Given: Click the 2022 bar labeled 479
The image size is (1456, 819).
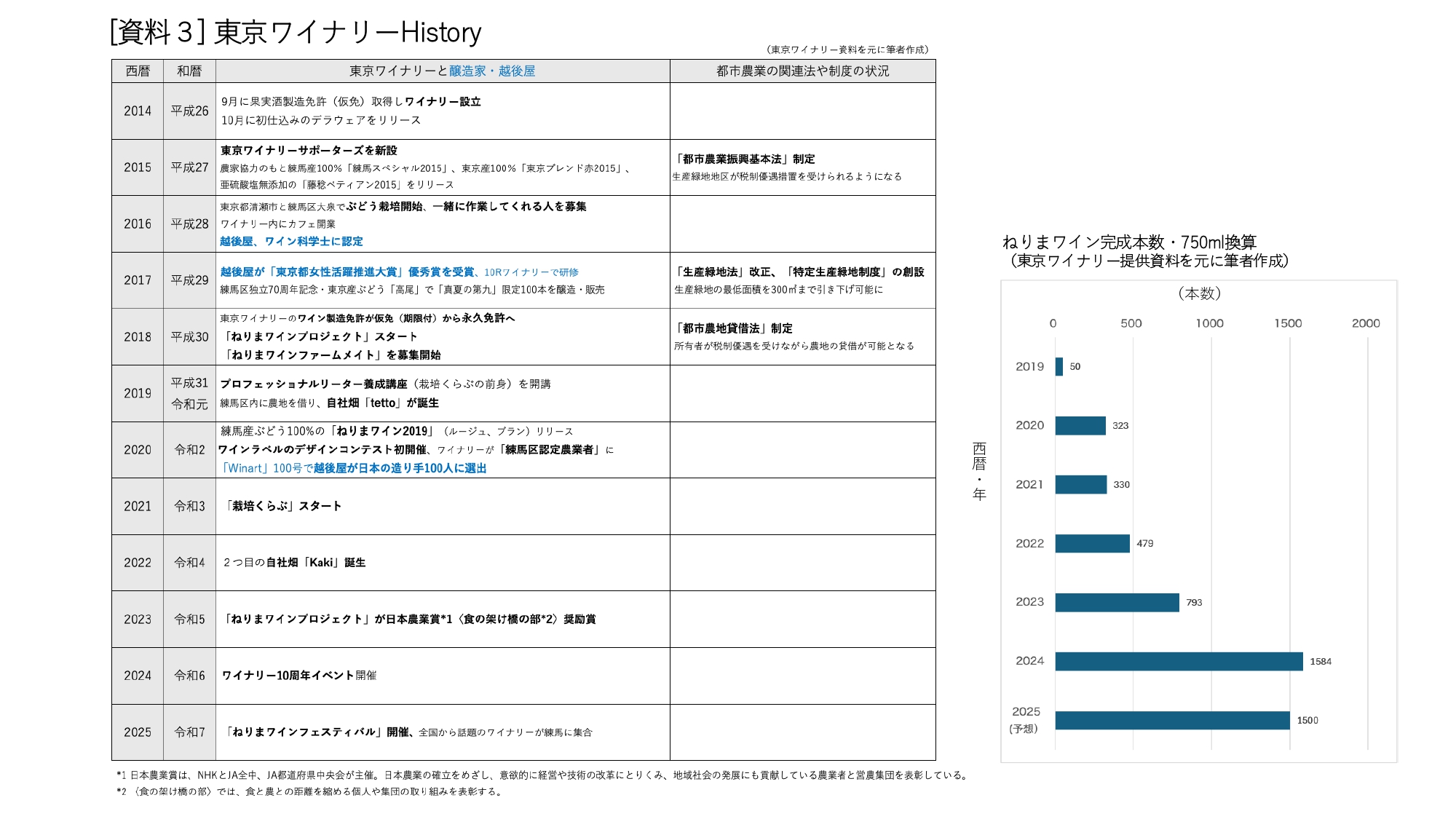Looking at the screenshot, I should coord(1092,543).
